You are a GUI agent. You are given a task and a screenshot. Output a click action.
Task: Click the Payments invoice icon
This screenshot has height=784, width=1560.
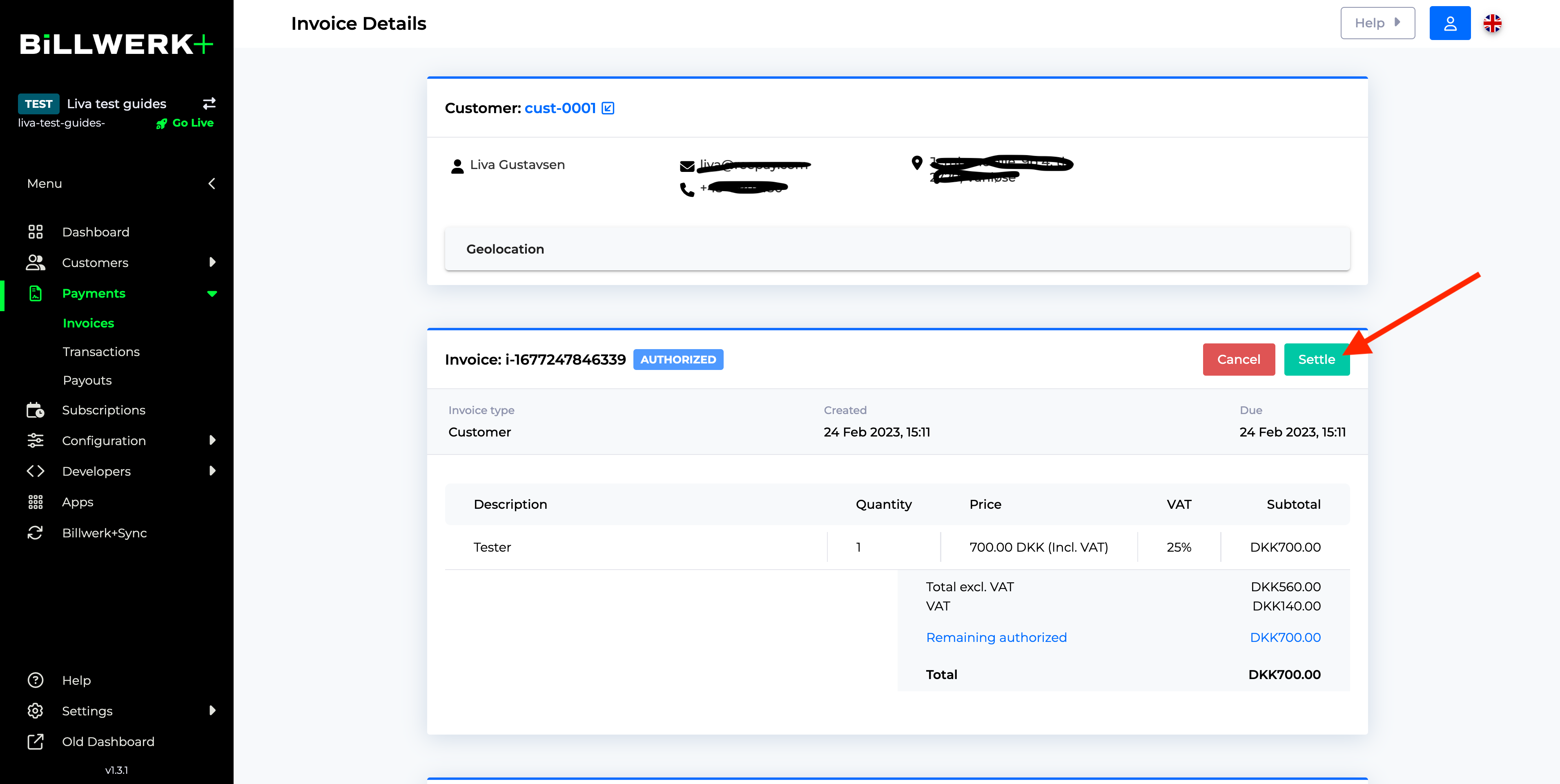tap(35, 293)
